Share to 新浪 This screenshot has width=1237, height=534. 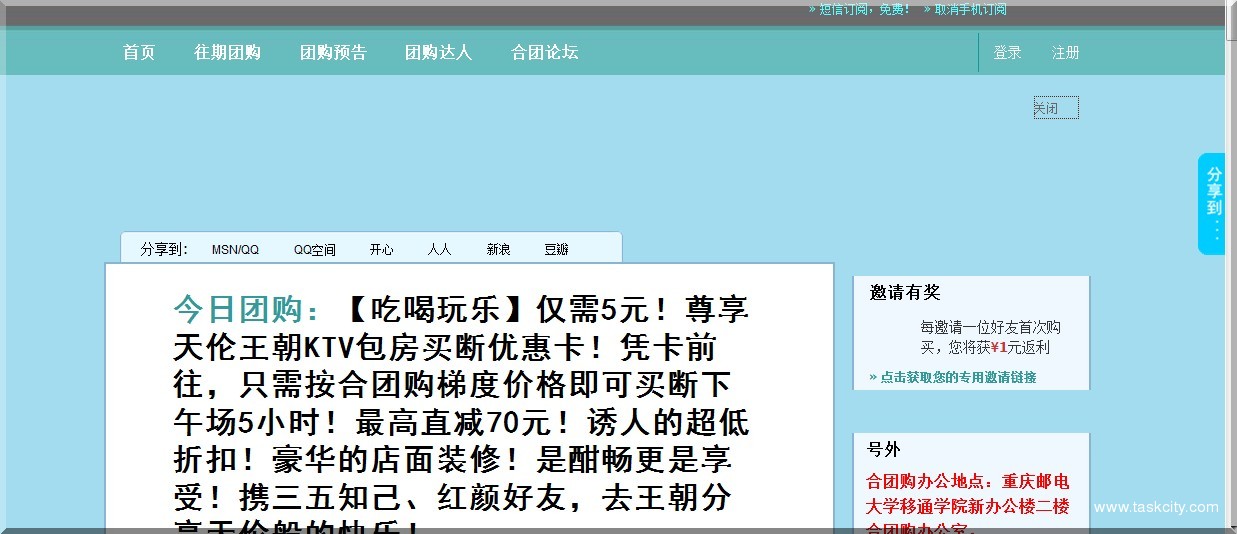click(498, 249)
